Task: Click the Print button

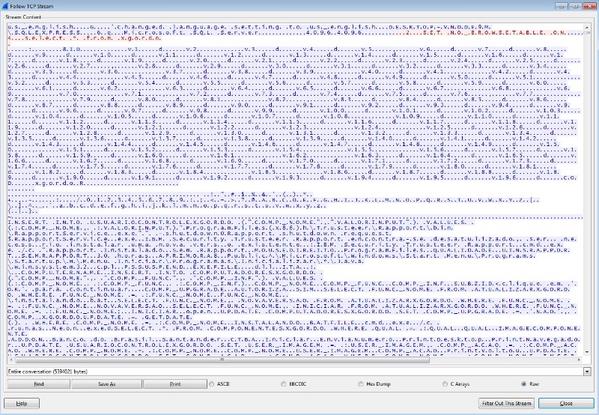Action: (x=175, y=384)
